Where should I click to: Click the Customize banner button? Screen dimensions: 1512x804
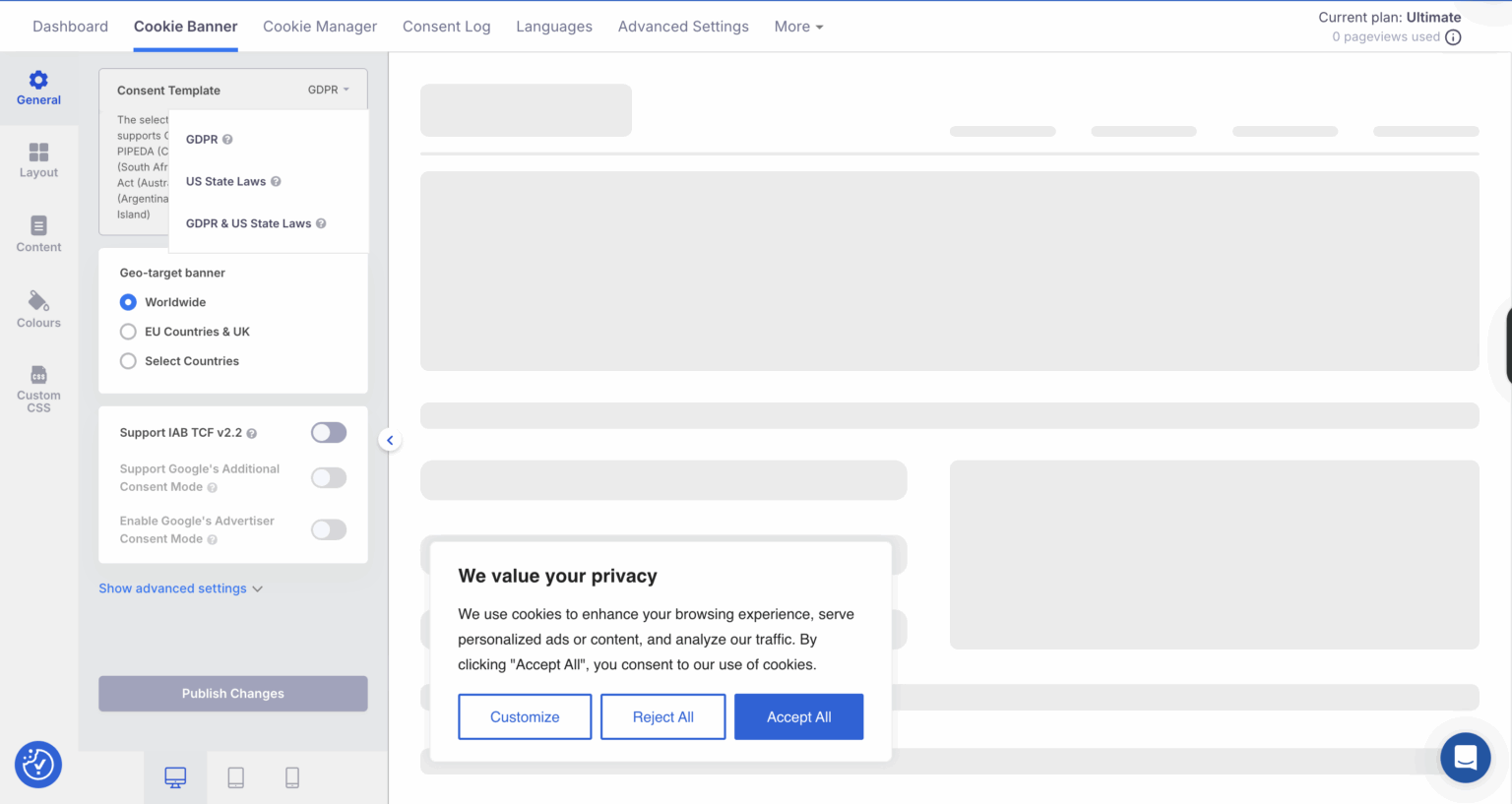(x=525, y=716)
